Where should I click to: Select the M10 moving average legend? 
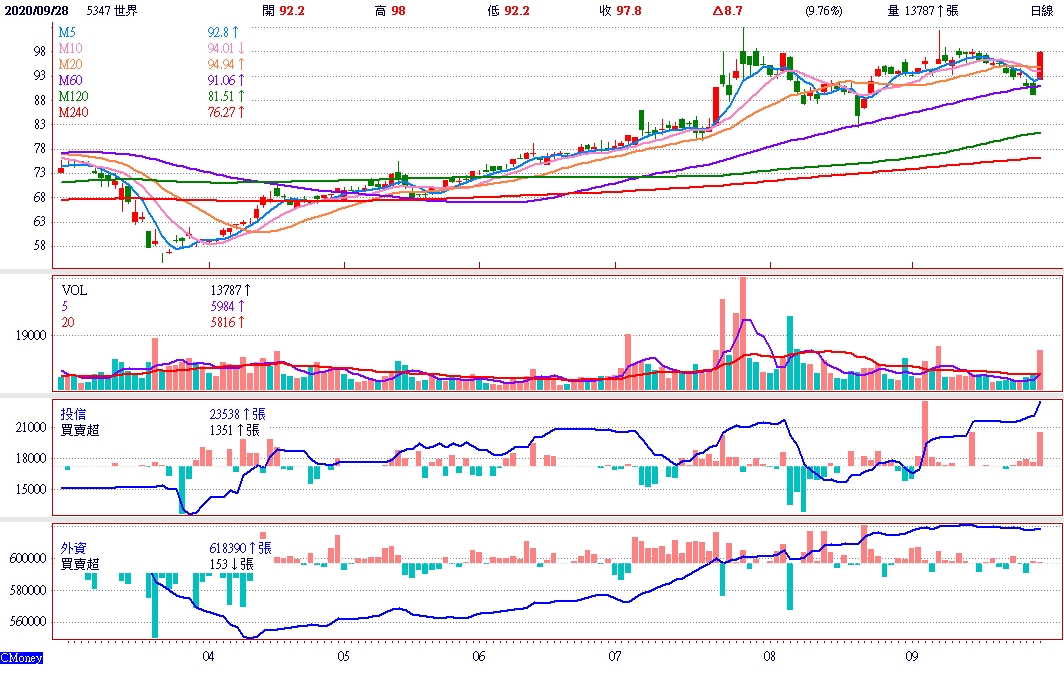pos(71,48)
